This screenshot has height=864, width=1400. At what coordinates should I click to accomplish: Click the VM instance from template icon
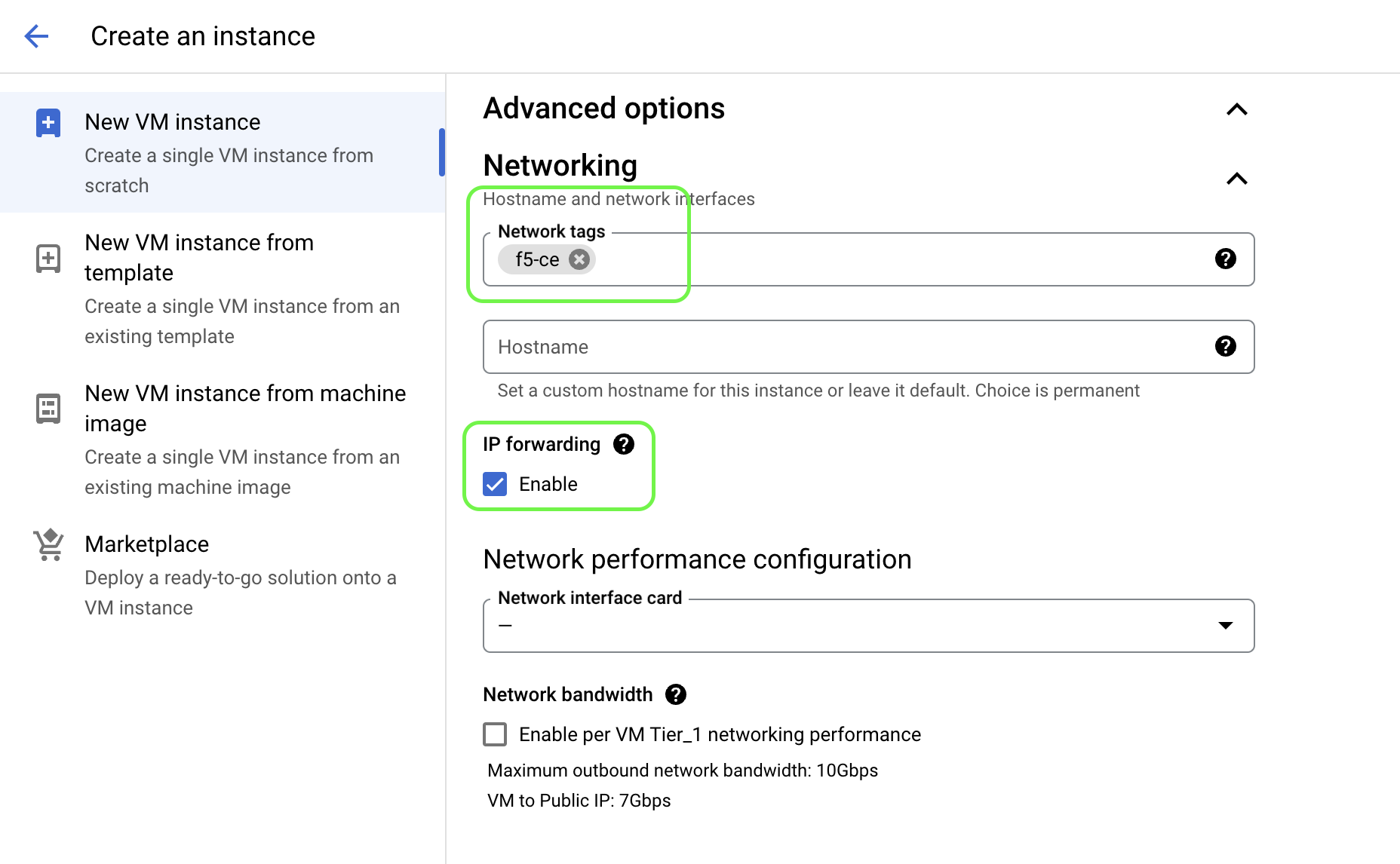[48, 259]
